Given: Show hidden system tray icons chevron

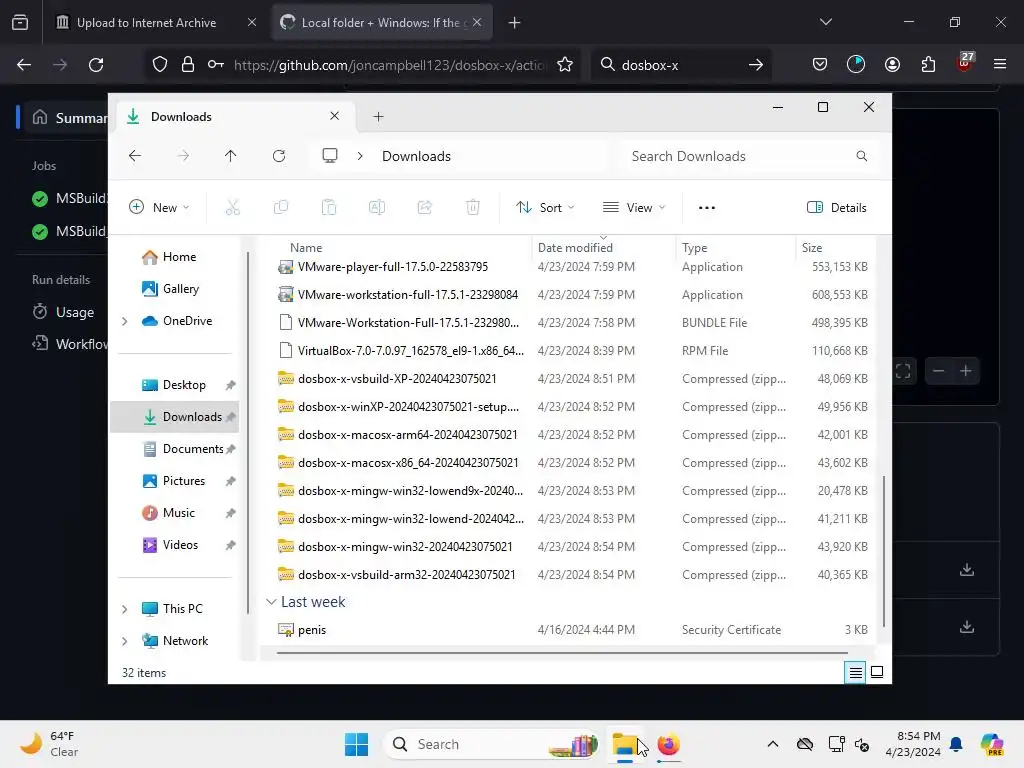Looking at the screenshot, I should pos(773,744).
